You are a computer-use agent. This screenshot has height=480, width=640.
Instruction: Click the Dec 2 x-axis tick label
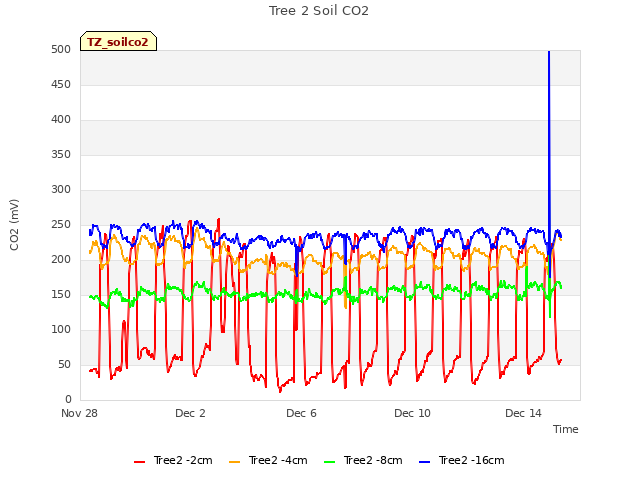tap(190, 413)
